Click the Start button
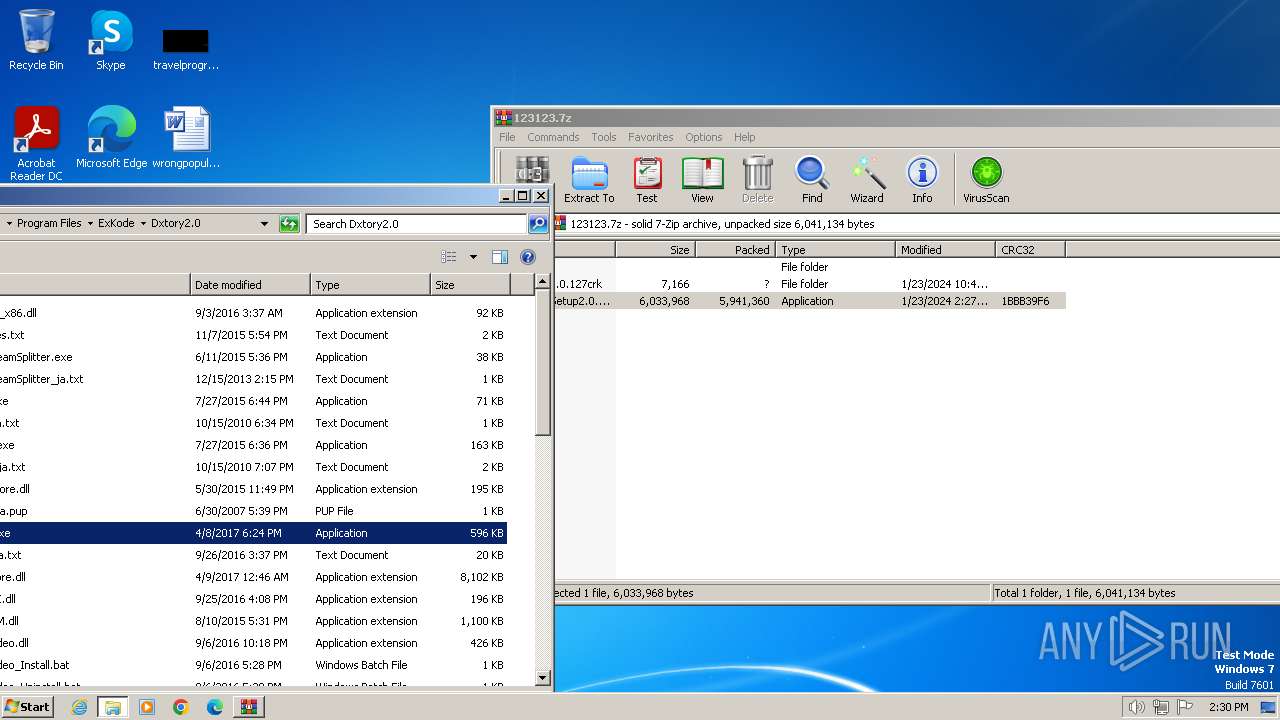 pyautogui.click(x=28, y=707)
